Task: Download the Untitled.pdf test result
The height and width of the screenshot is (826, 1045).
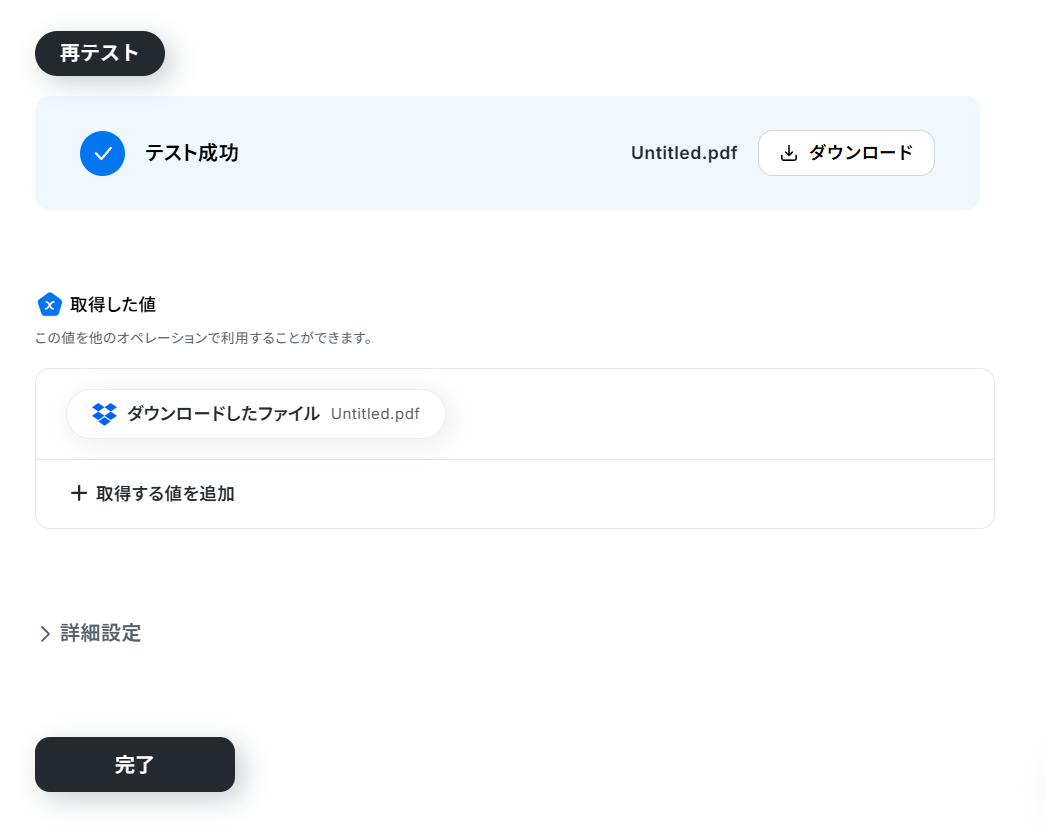Action: click(846, 153)
